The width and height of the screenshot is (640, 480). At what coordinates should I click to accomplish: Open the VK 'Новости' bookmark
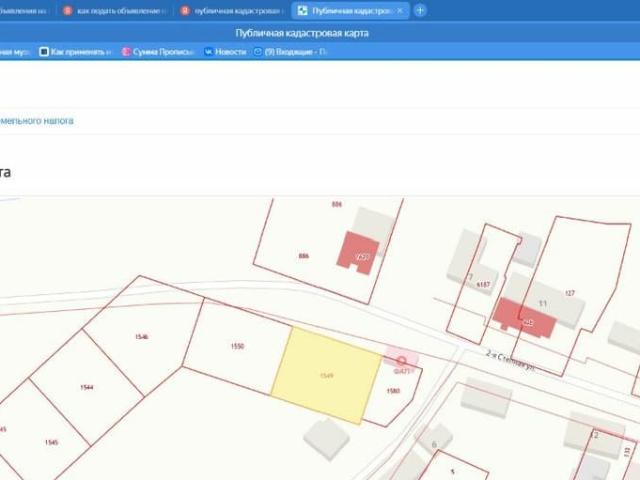pos(225,52)
